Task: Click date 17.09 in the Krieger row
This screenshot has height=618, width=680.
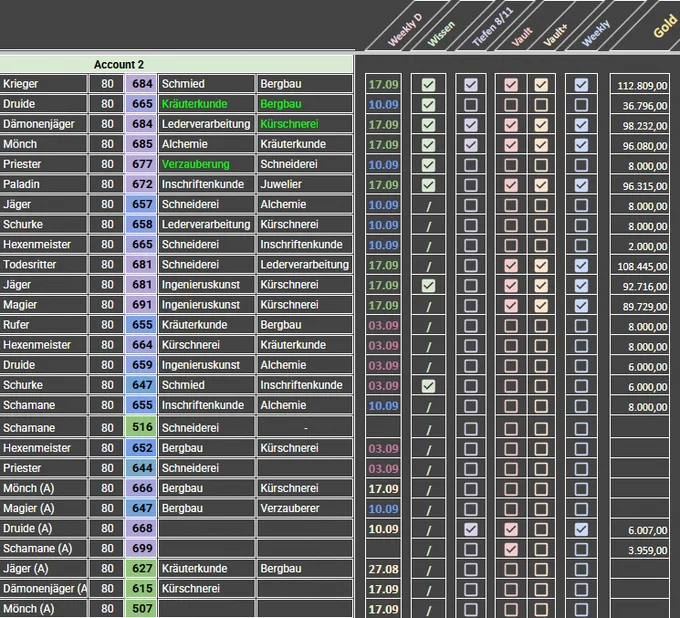Action: point(383,84)
